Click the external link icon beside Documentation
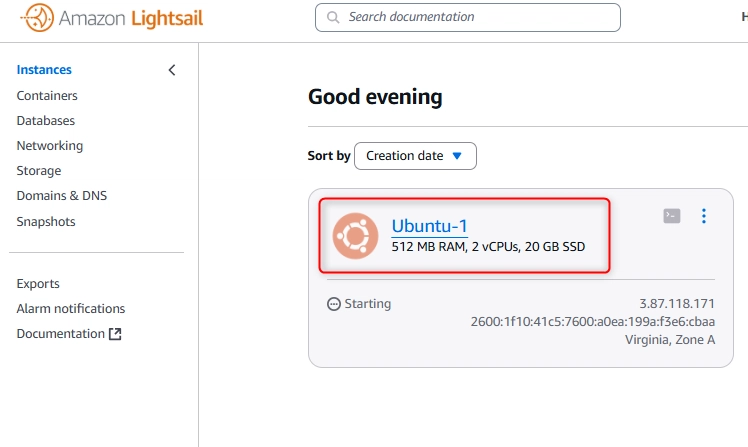The height and width of the screenshot is (447, 748). (115, 333)
